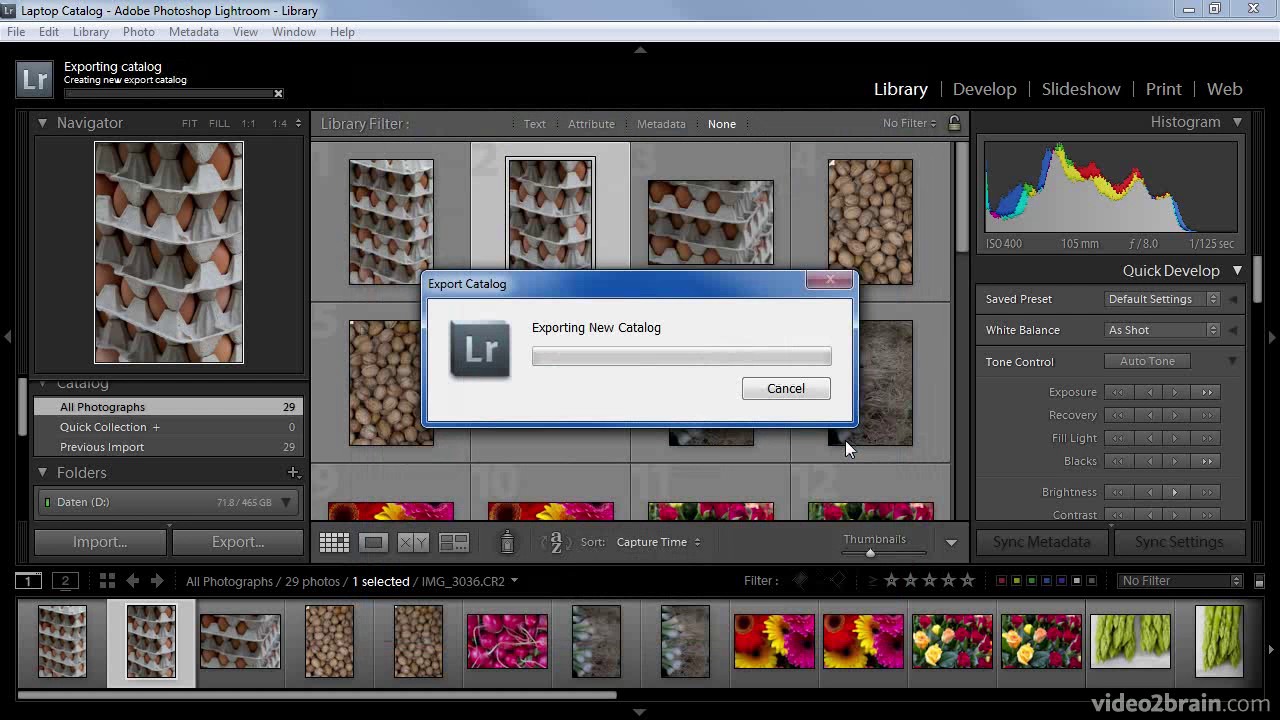Open filmstrip No Filter preset dropdown
This screenshot has height=720, width=1280.
[1180, 581]
